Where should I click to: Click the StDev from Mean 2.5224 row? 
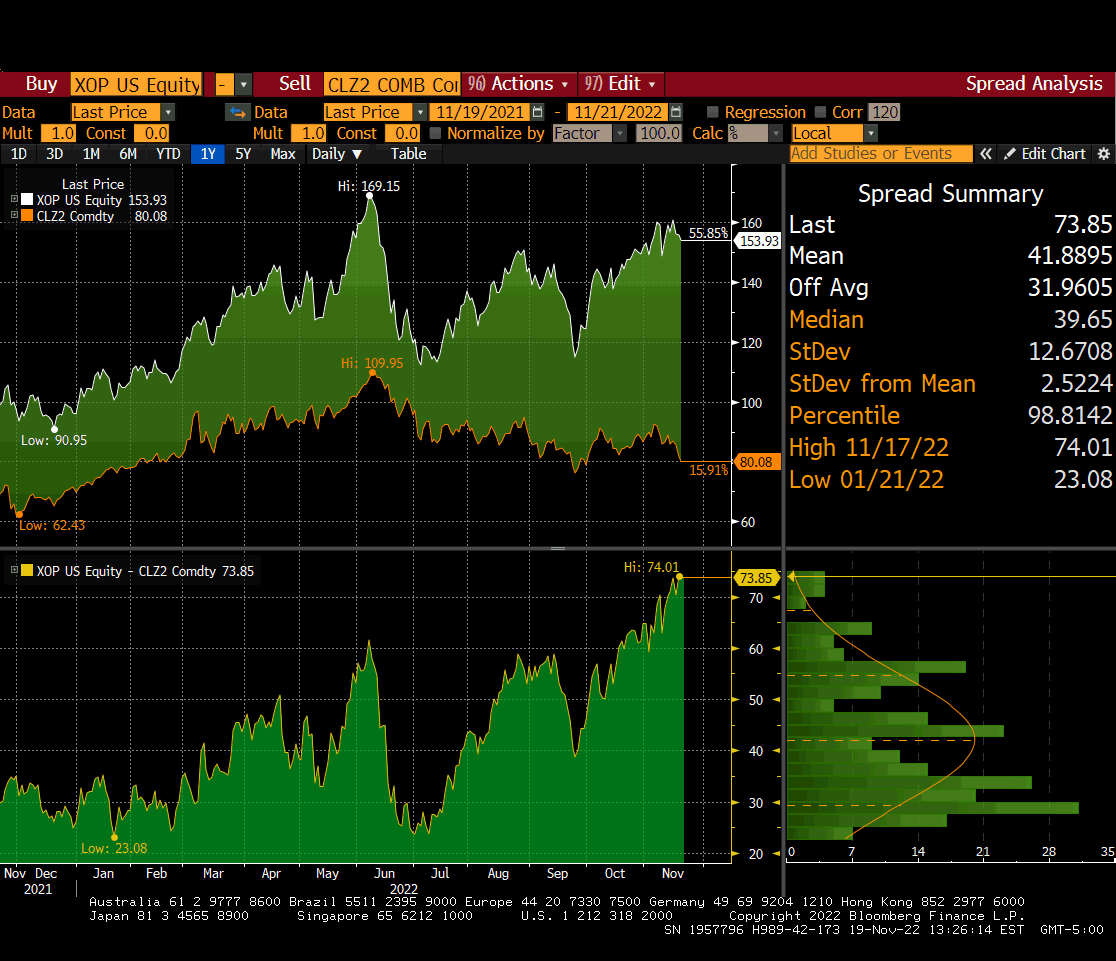point(950,384)
